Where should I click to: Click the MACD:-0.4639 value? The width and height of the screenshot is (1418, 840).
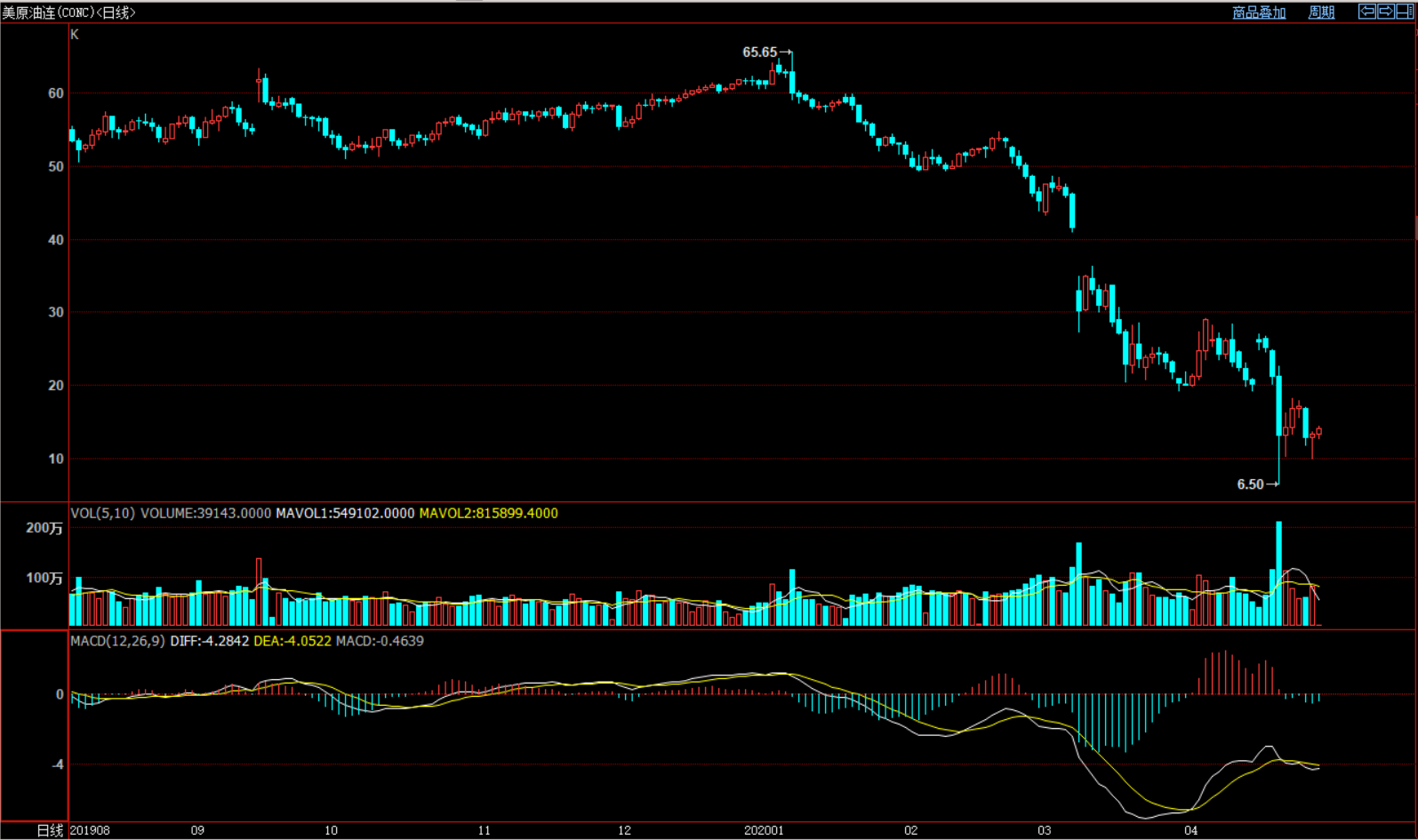pos(380,641)
